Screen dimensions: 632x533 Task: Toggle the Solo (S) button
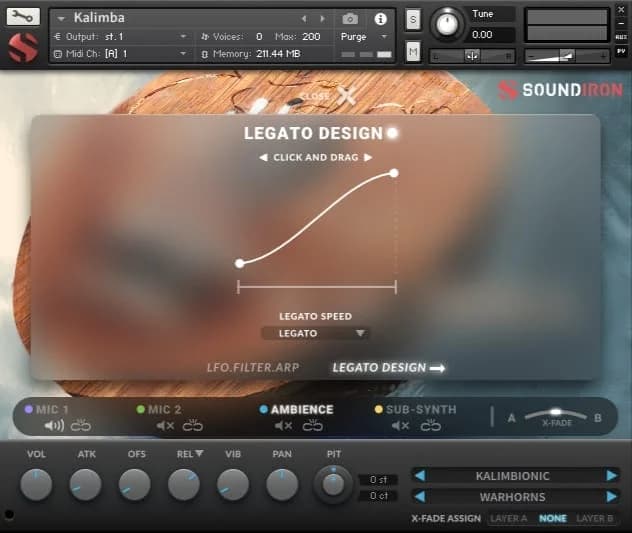click(413, 20)
